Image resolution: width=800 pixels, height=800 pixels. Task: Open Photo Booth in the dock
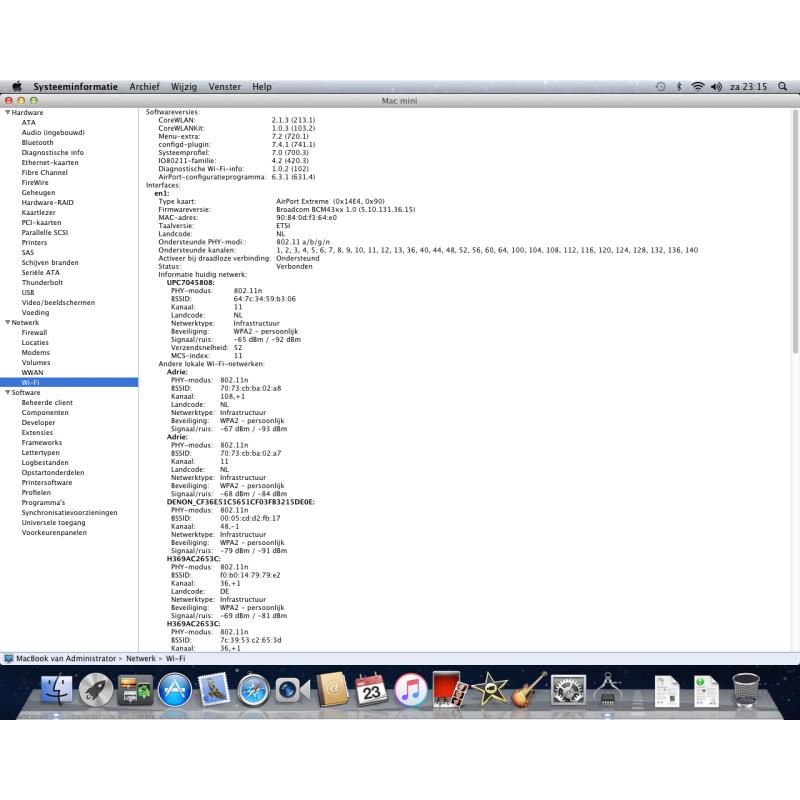pos(449,690)
